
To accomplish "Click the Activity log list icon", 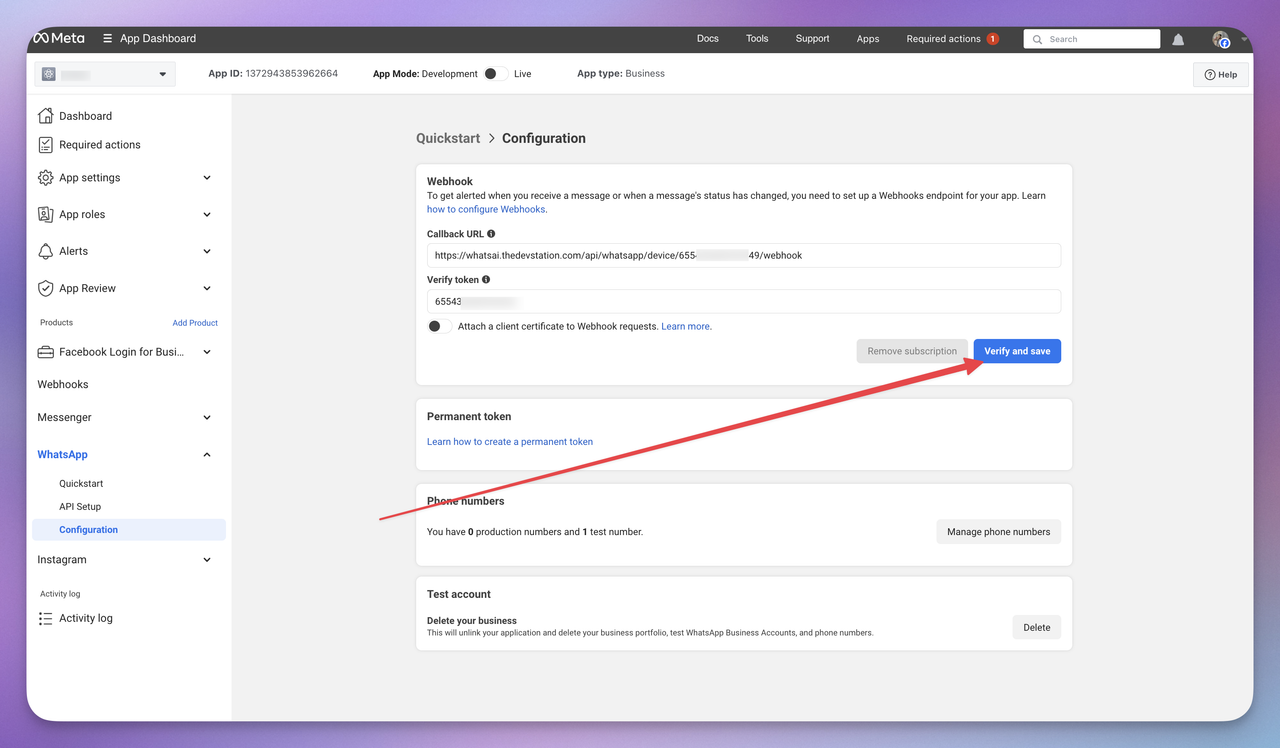I will tap(45, 619).
